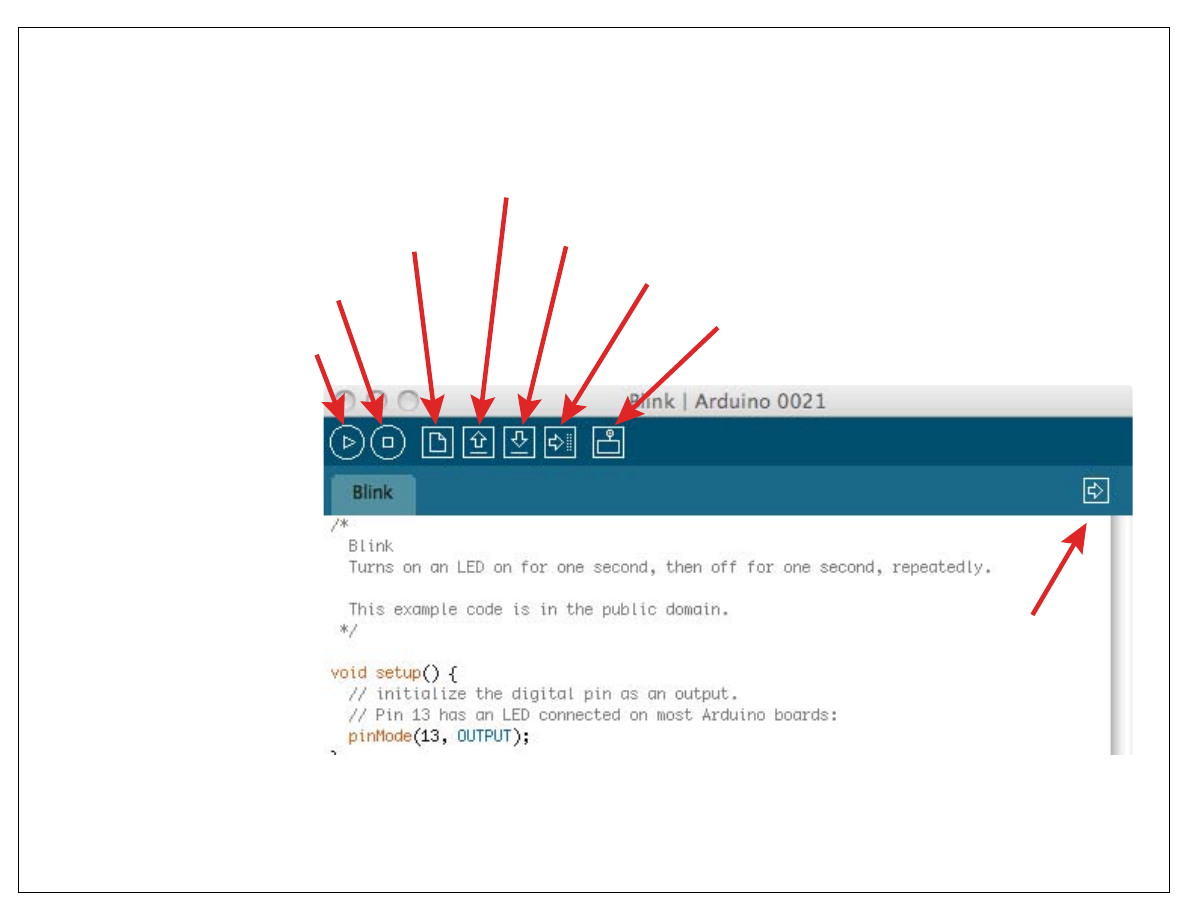Image resolution: width=1188 pixels, height=918 pixels.
Task: Open the tab menu arrow button
Action: (1096, 491)
